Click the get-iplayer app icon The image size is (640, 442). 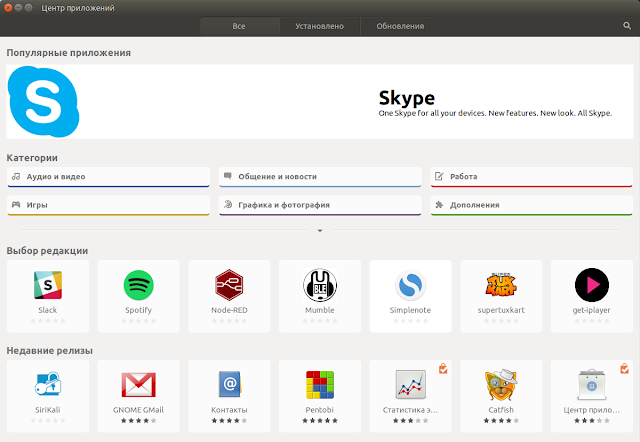(592, 285)
